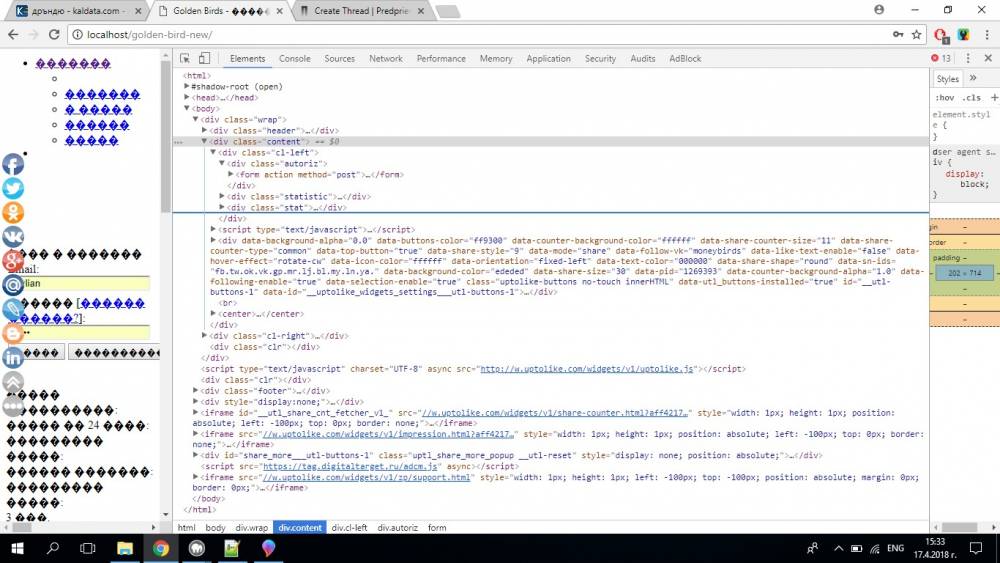Screen dimensions: 1000x563
Task: Open the tag.digitaltarget.ru adcm.js link
Action: (350, 466)
